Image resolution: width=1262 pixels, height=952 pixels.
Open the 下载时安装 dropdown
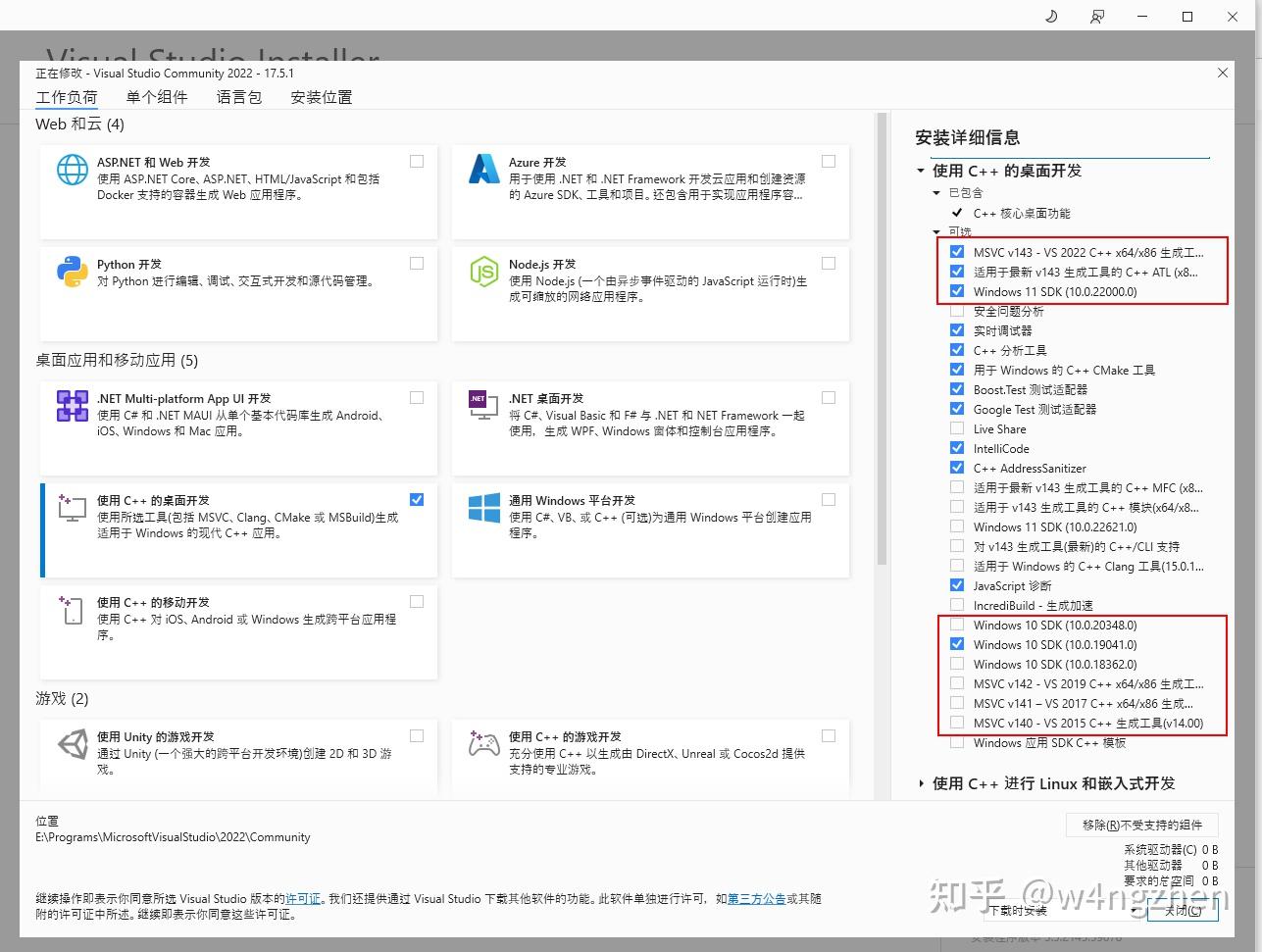point(1059,911)
